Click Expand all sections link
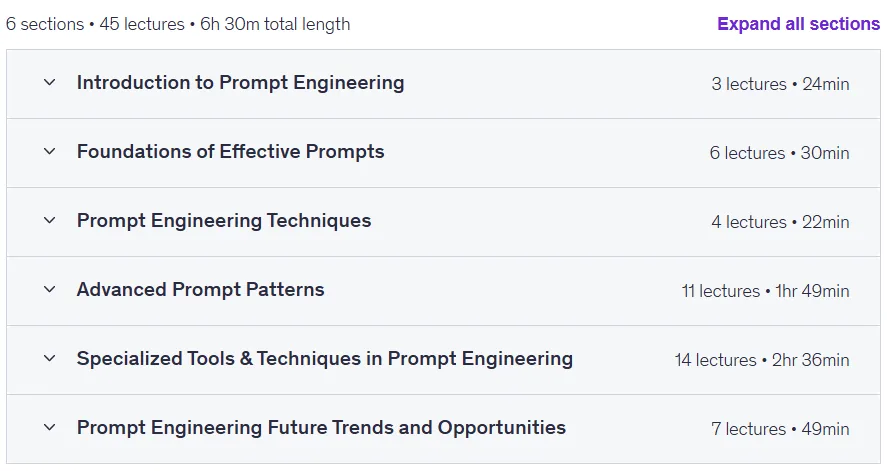Viewport: 887px width, 471px height. point(798,24)
